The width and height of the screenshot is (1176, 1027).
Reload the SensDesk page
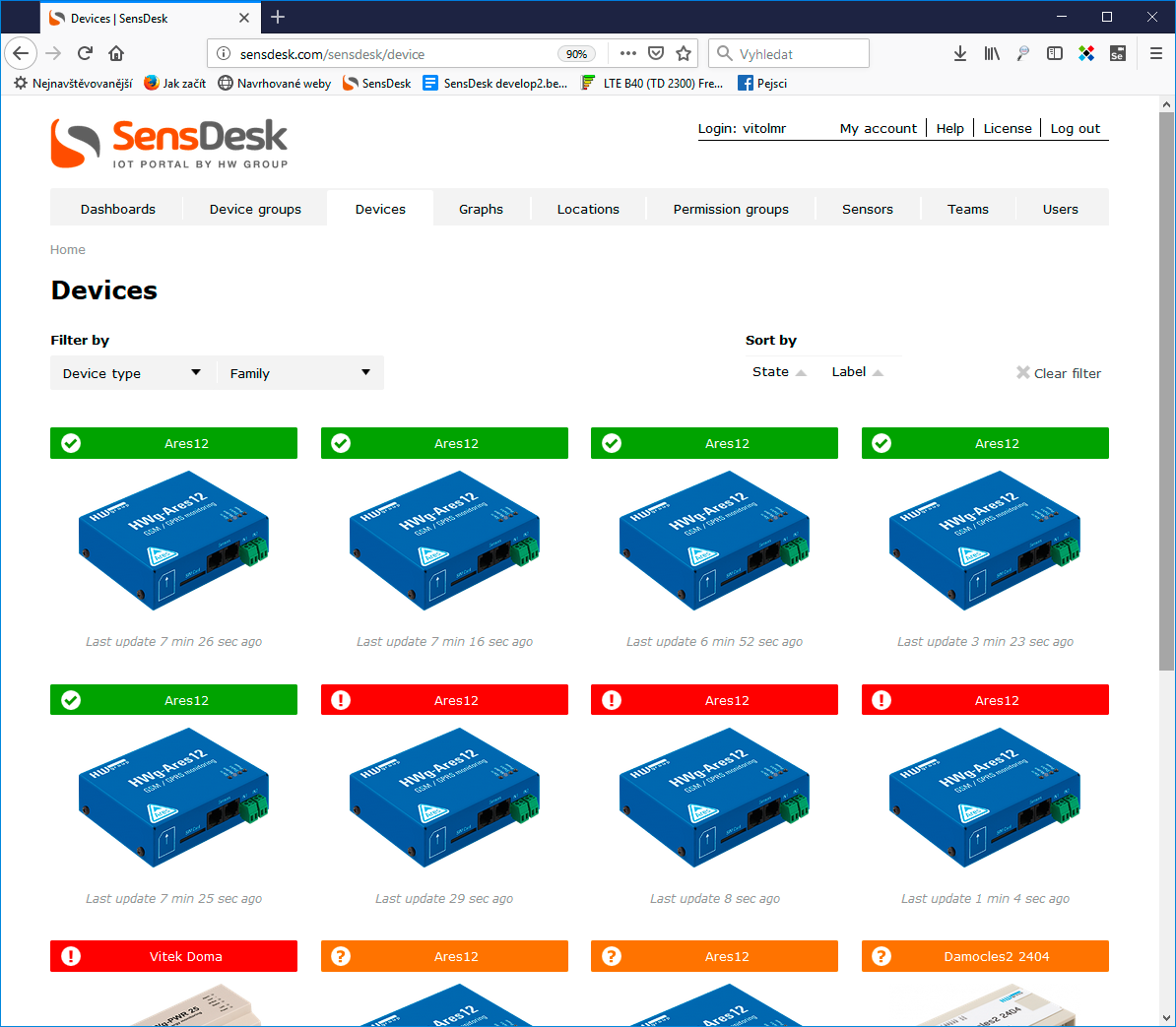pos(85,53)
